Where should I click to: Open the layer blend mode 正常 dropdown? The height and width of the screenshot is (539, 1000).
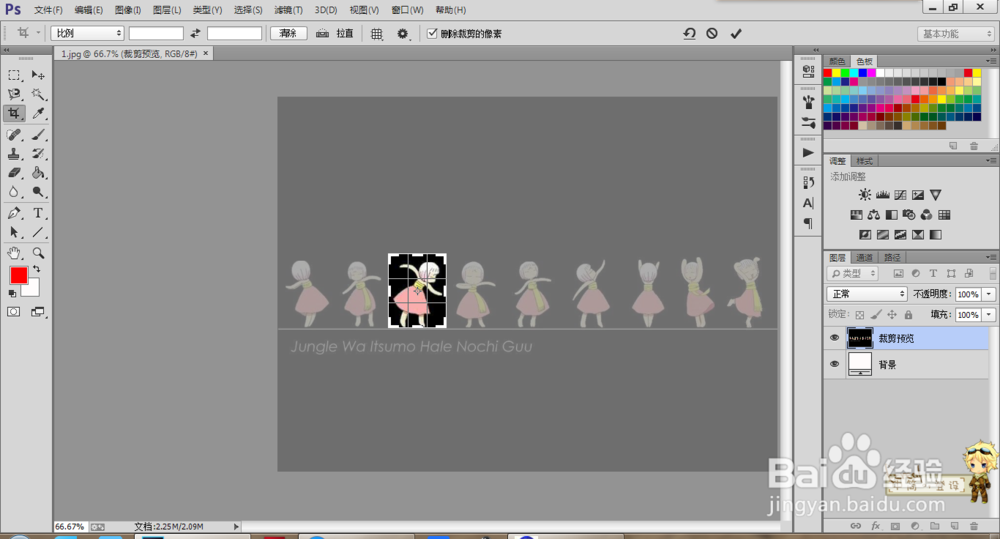866,294
